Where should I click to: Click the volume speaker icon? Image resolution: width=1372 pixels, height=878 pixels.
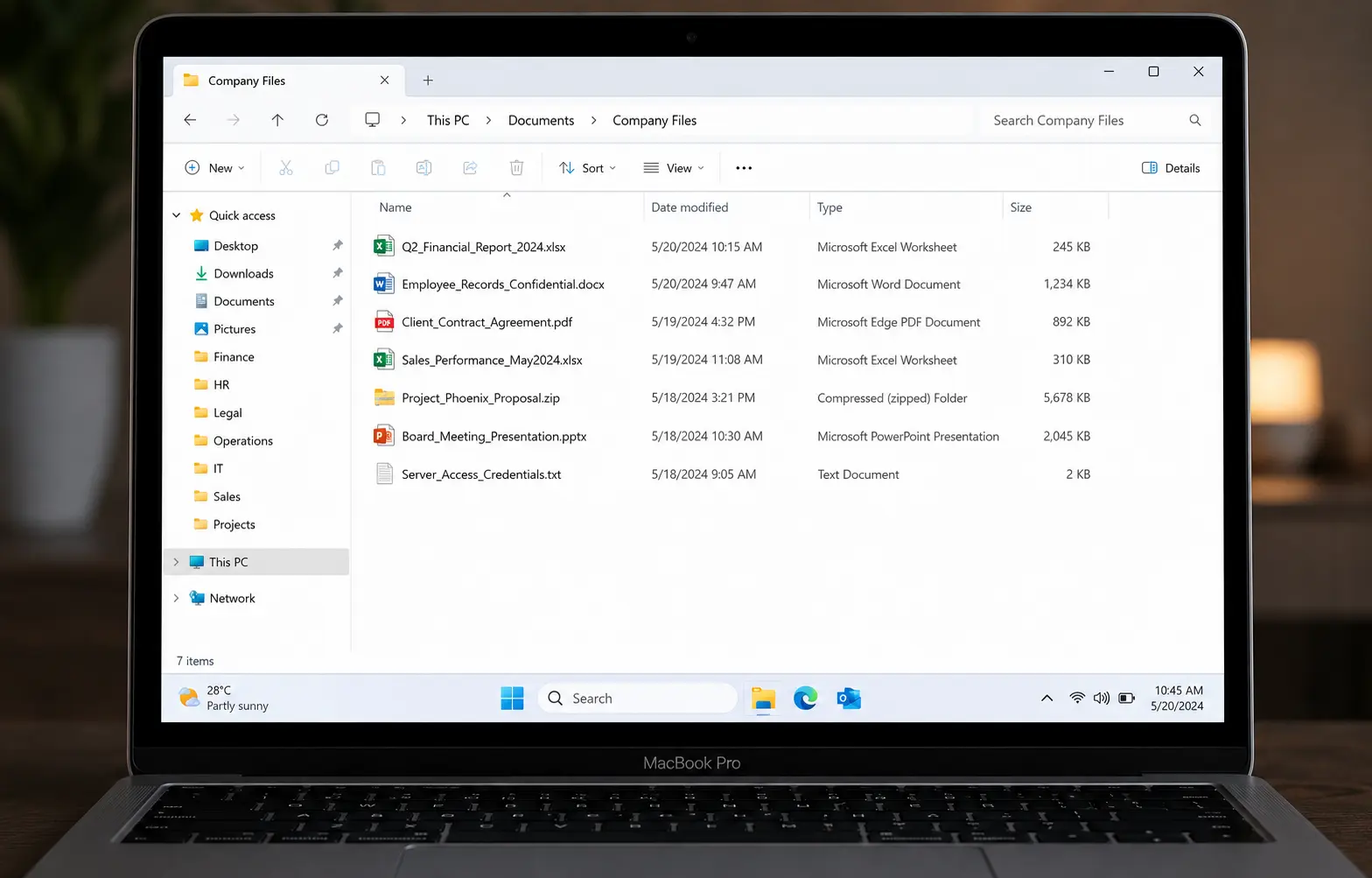pos(1102,698)
